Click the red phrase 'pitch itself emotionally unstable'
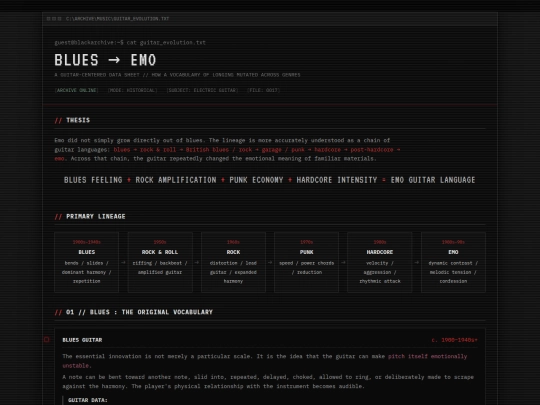540x405 pixels. click(427, 356)
